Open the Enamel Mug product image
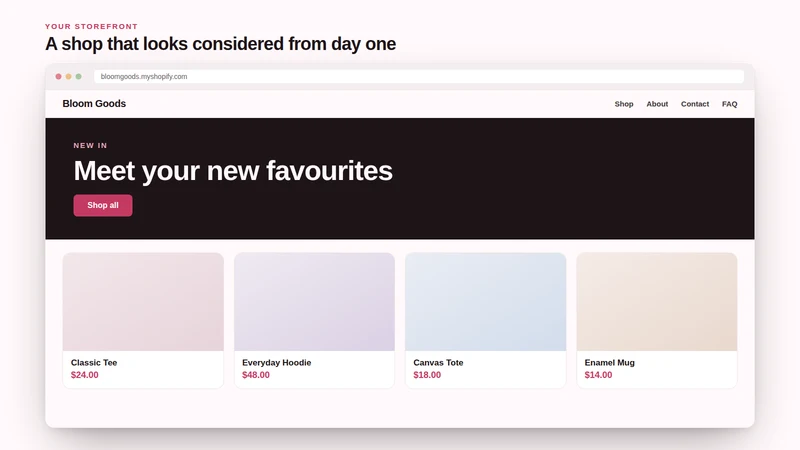800x450 pixels. click(657, 302)
